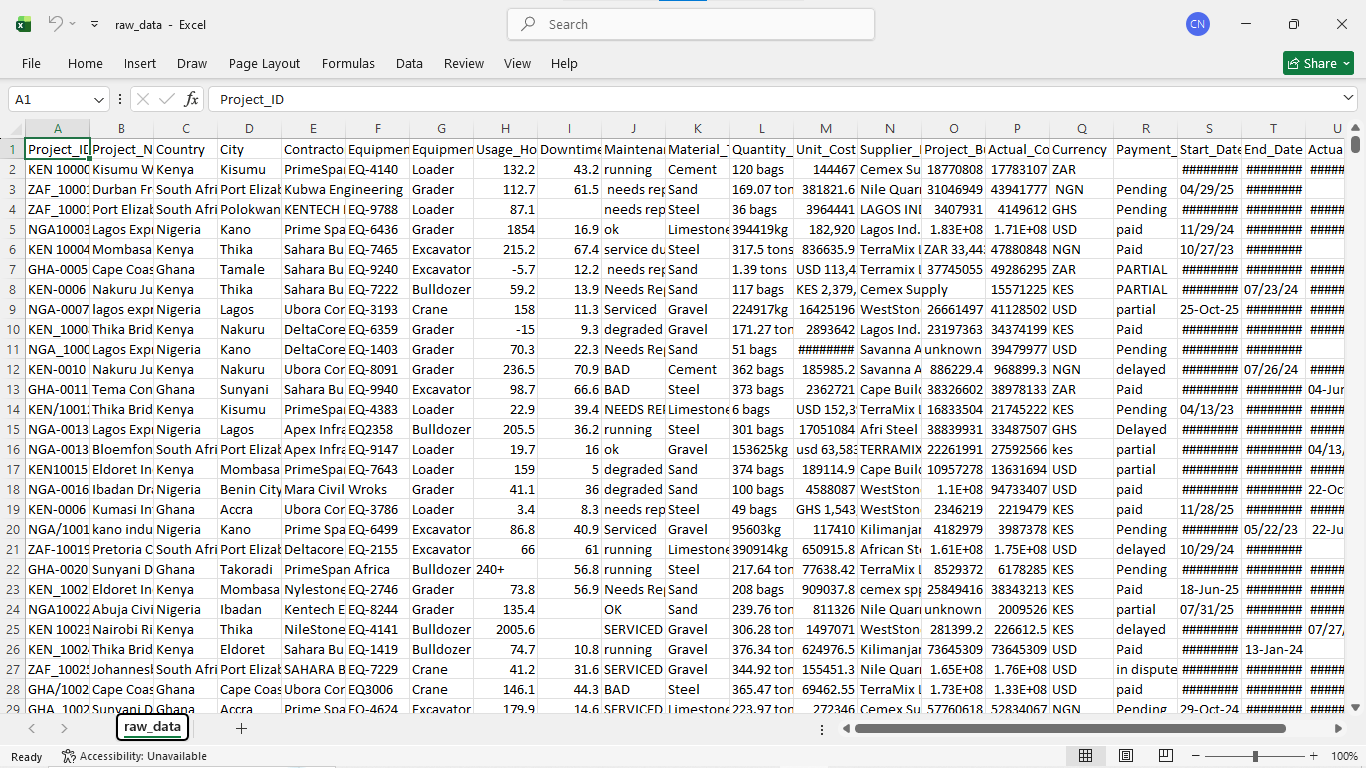Open the CN account avatar
This screenshot has width=1366, height=768.
[x=1198, y=24]
